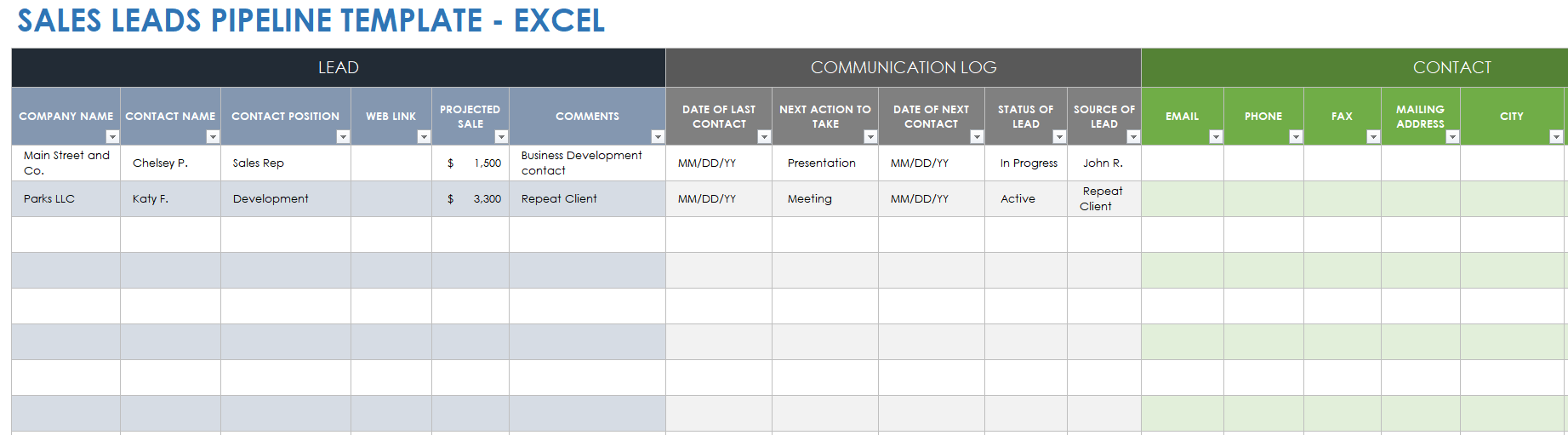Open the Source of Lead filter

click(1133, 137)
